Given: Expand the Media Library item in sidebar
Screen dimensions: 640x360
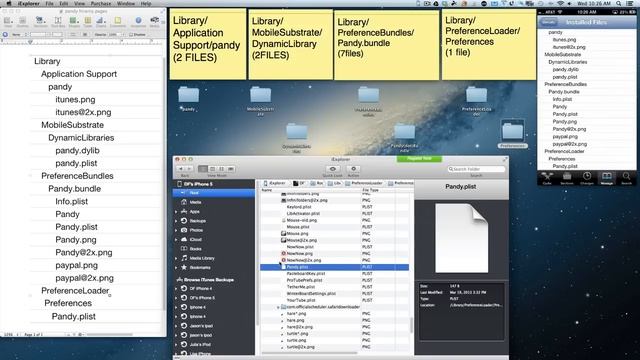Looking at the screenshot, I should (176, 258).
